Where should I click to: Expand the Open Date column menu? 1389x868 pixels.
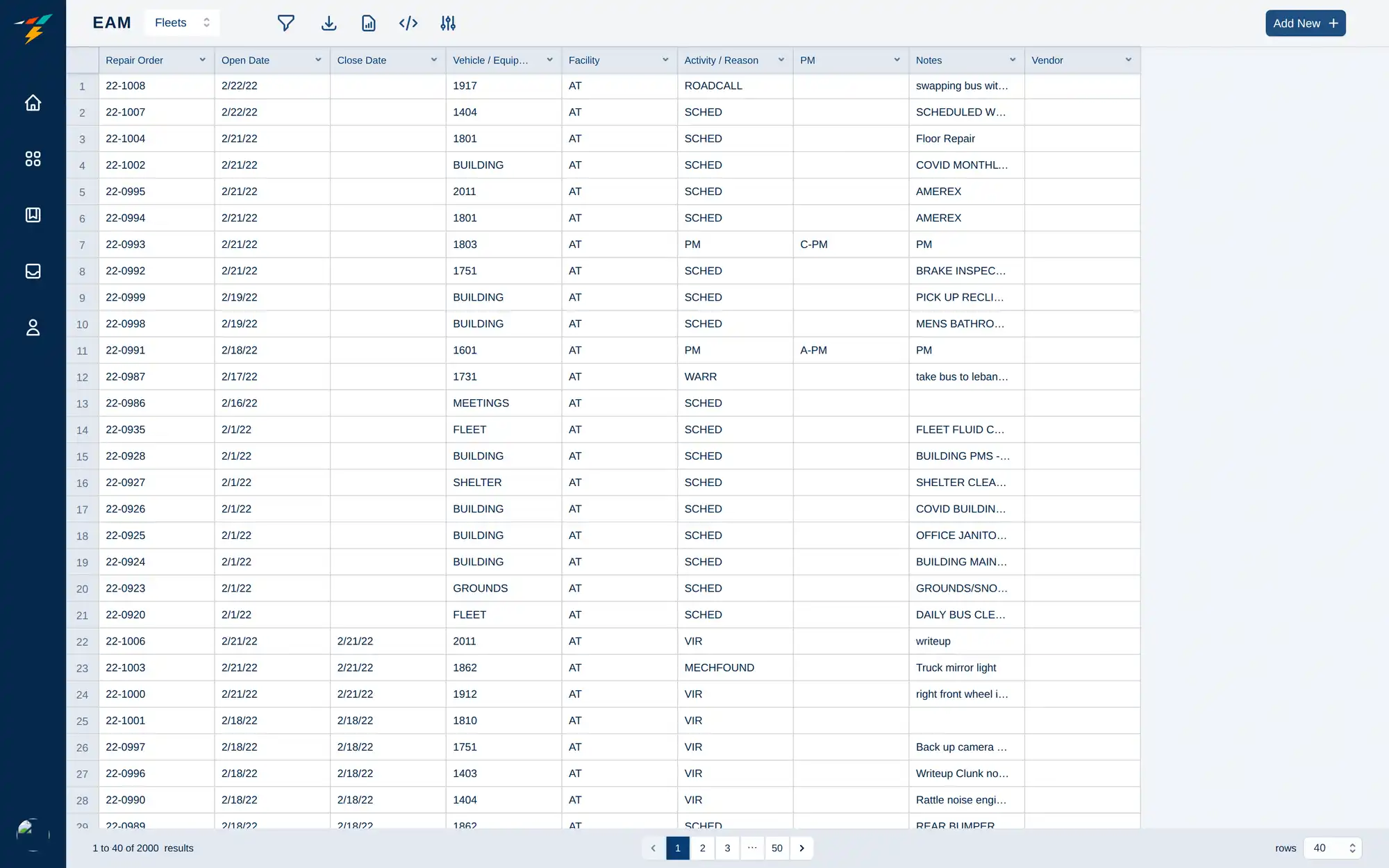318,60
